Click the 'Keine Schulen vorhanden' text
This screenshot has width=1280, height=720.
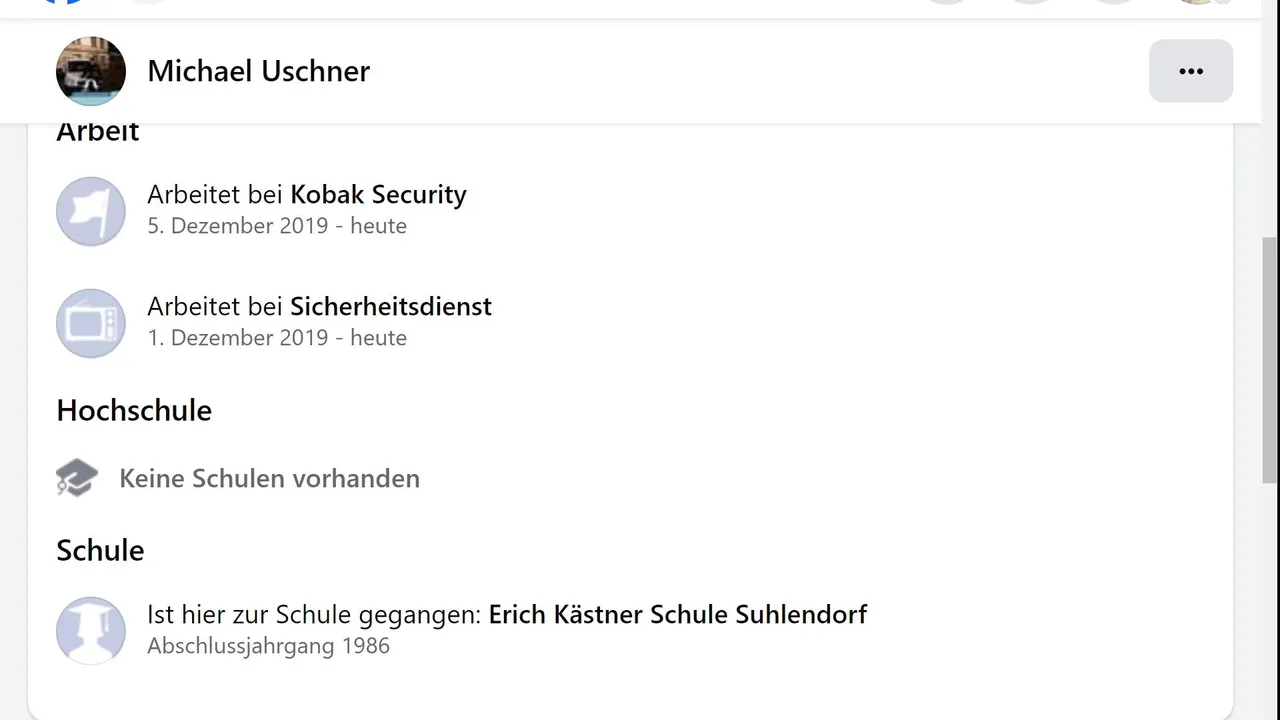pyautogui.click(x=269, y=478)
